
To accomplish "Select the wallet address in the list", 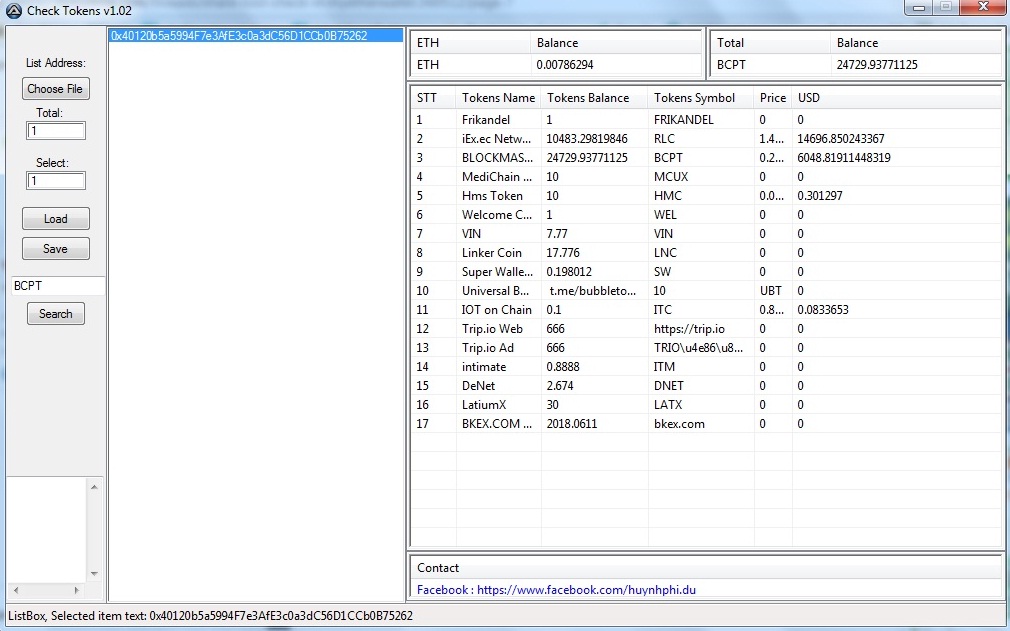I will tap(239, 36).
